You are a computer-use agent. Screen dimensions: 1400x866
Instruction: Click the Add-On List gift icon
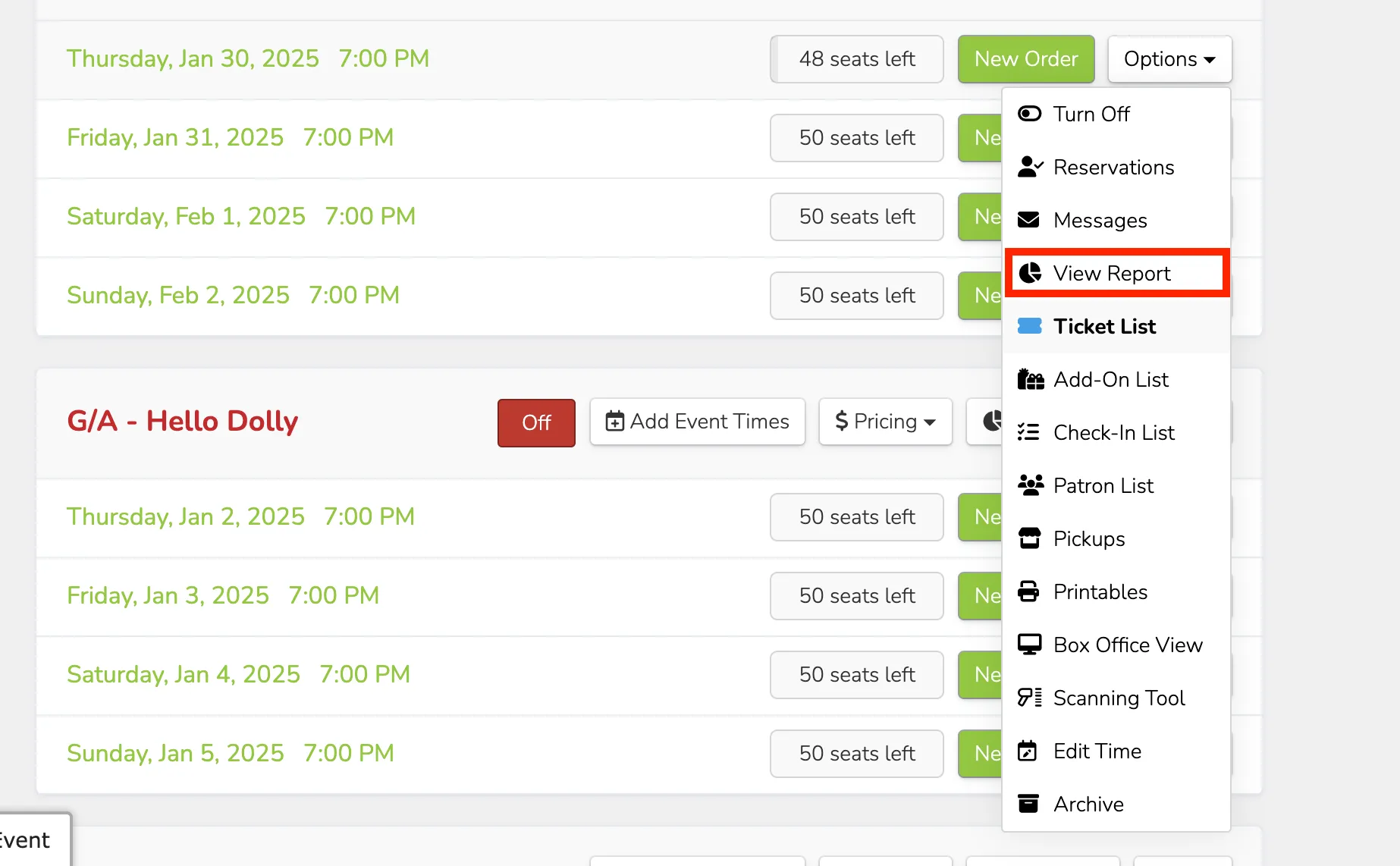coord(1030,379)
